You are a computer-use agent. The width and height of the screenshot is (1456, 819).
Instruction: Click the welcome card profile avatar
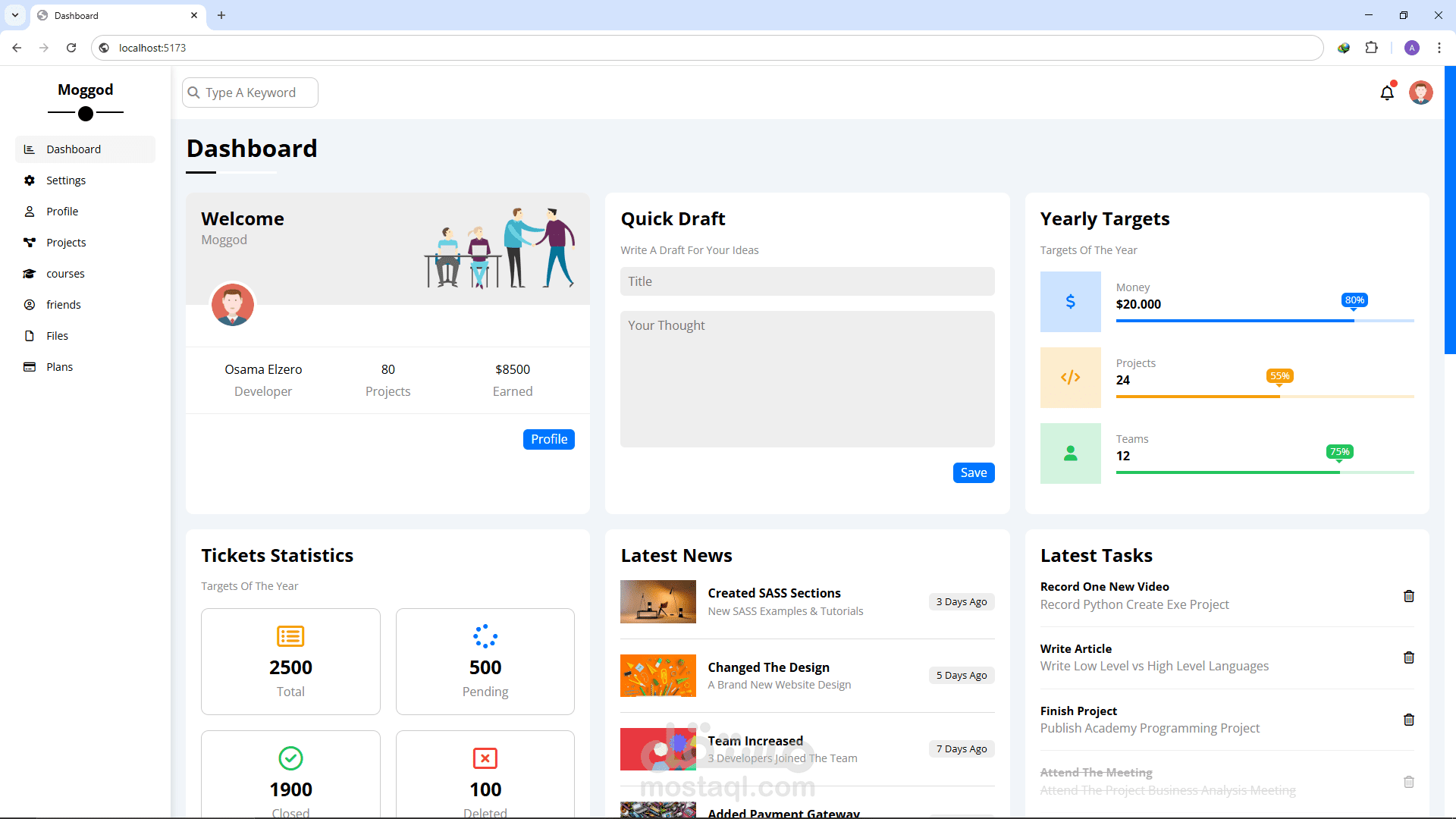coord(232,305)
